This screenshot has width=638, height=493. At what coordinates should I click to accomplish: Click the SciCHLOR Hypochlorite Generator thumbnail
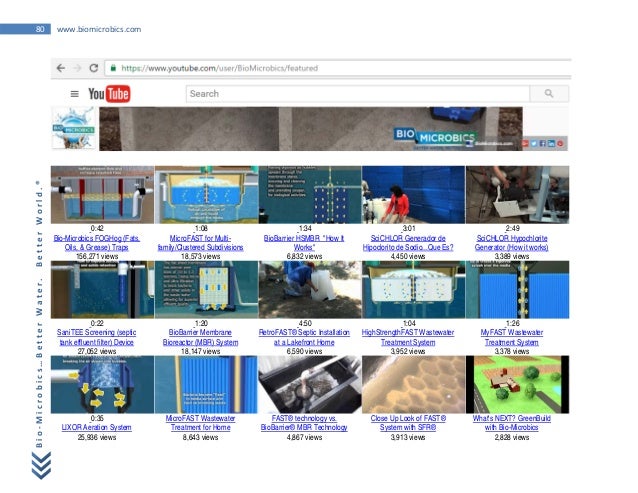pyautogui.click(x=518, y=194)
